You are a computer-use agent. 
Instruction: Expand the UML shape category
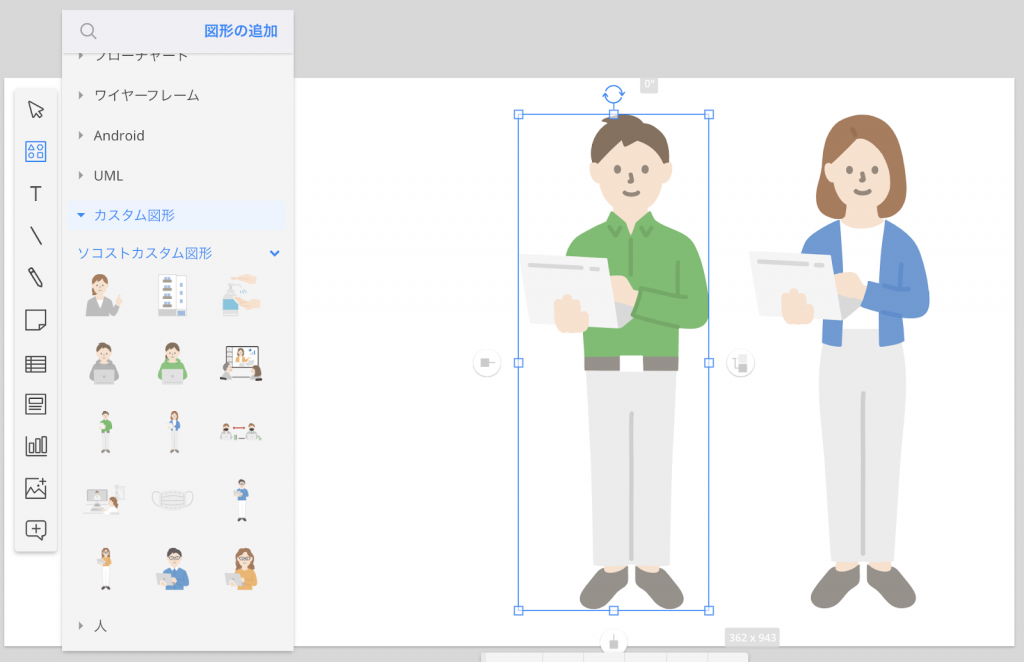pyautogui.click(x=108, y=175)
